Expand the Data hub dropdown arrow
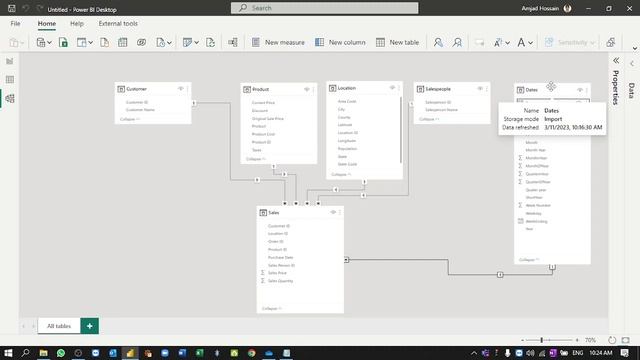640x360 pixels. tap(91, 43)
